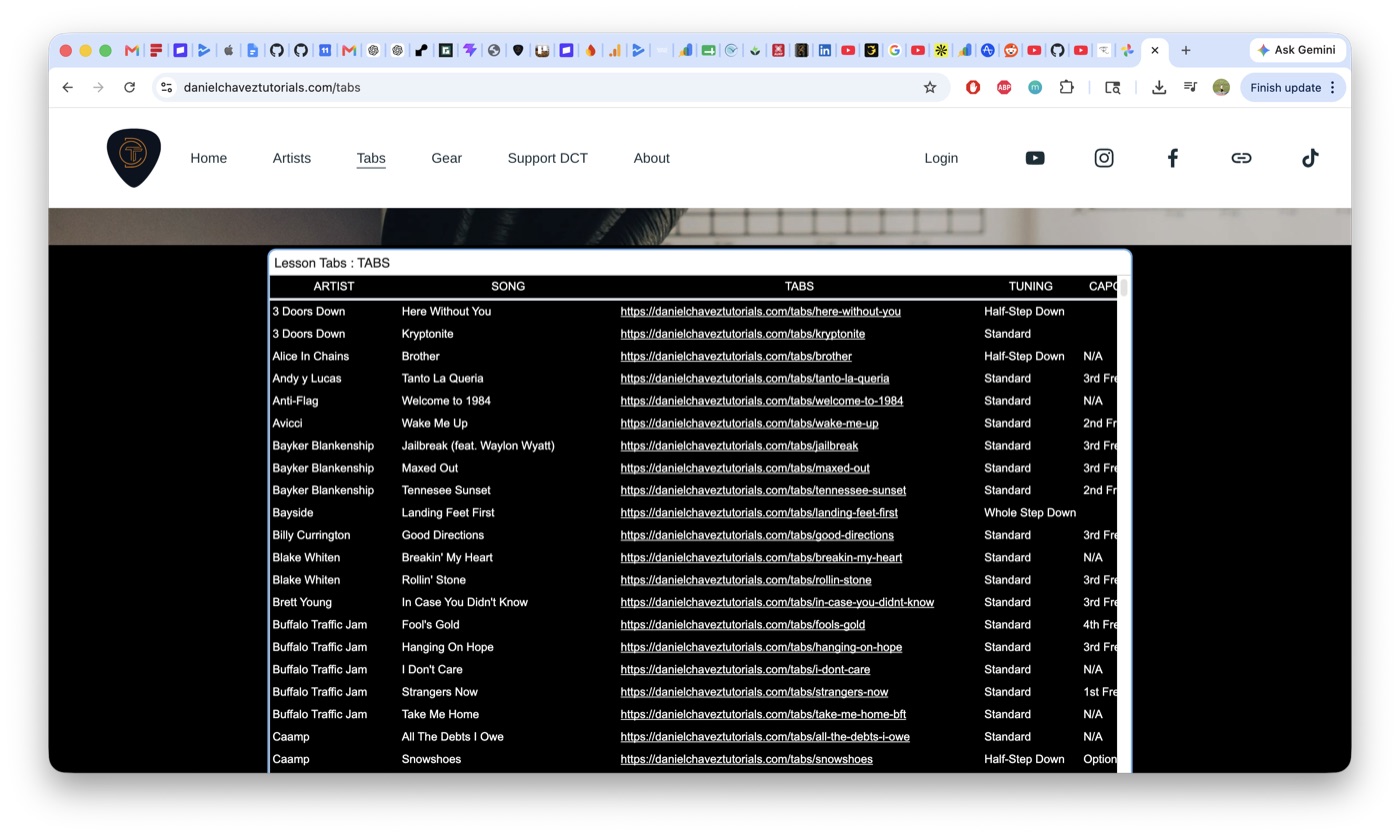
Task: Open a new tab with plus button
Action: tap(1186, 50)
